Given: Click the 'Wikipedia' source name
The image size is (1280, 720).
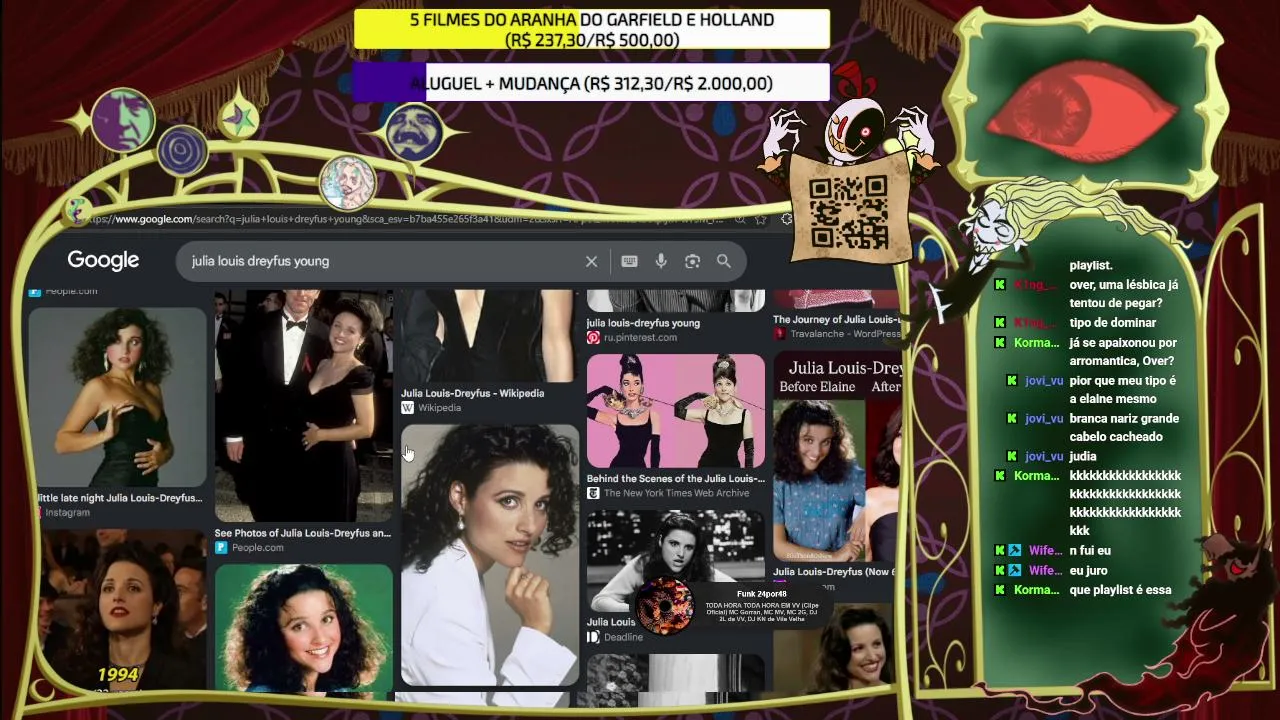Looking at the screenshot, I should [x=440, y=408].
